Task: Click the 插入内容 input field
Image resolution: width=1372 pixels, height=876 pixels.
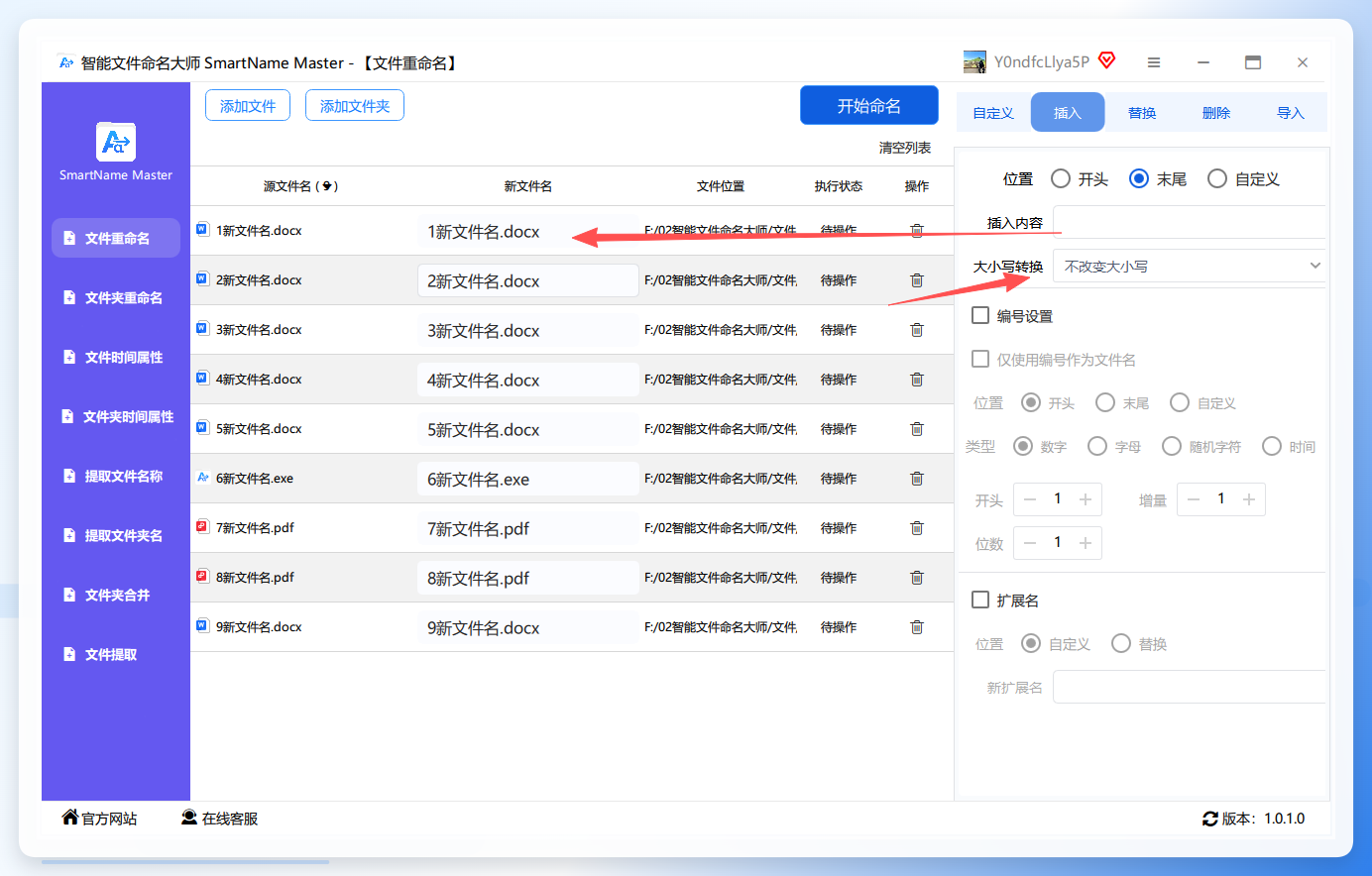Action: point(1190,222)
